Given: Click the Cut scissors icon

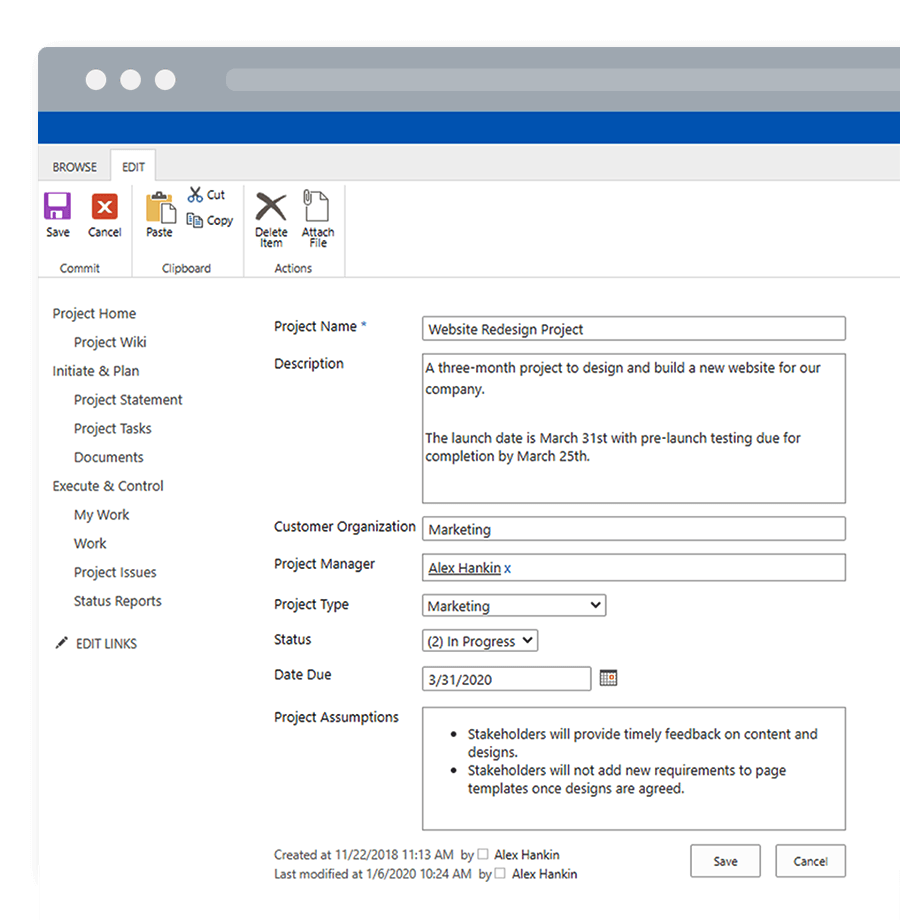Looking at the screenshot, I should click(x=196, y=194).
